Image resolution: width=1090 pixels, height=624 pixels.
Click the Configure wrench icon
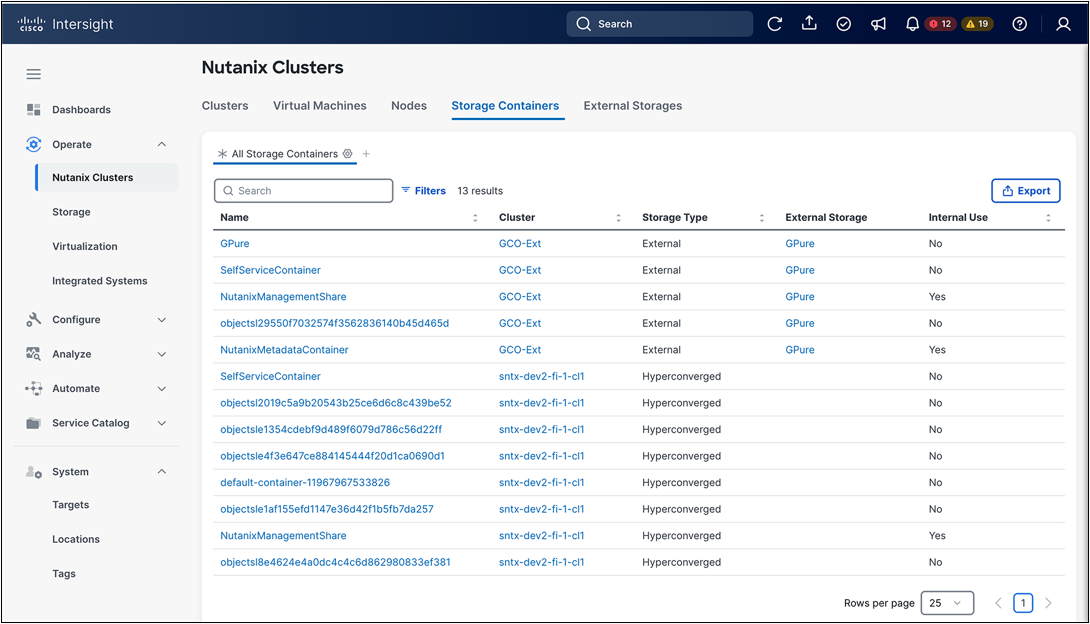33,320
